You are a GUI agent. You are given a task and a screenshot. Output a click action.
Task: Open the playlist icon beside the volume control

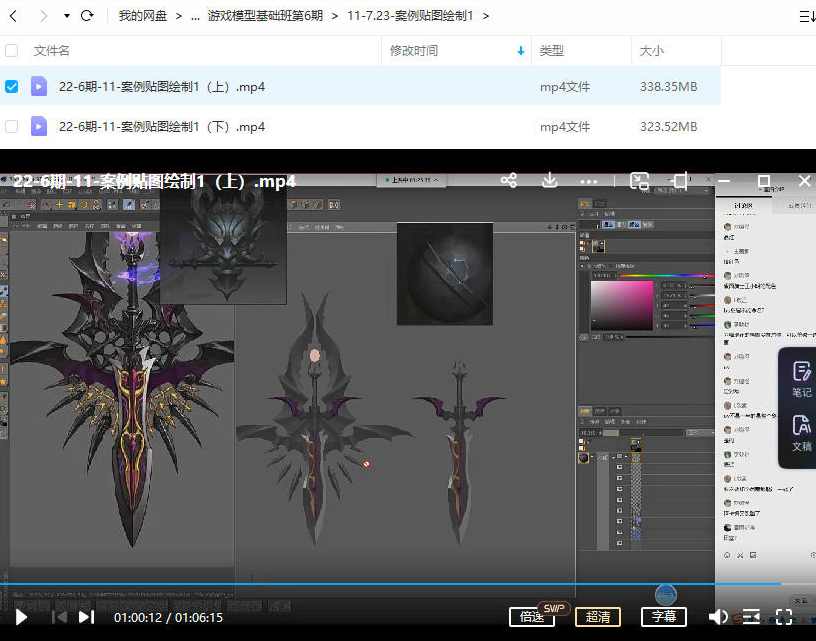point(751,618)
